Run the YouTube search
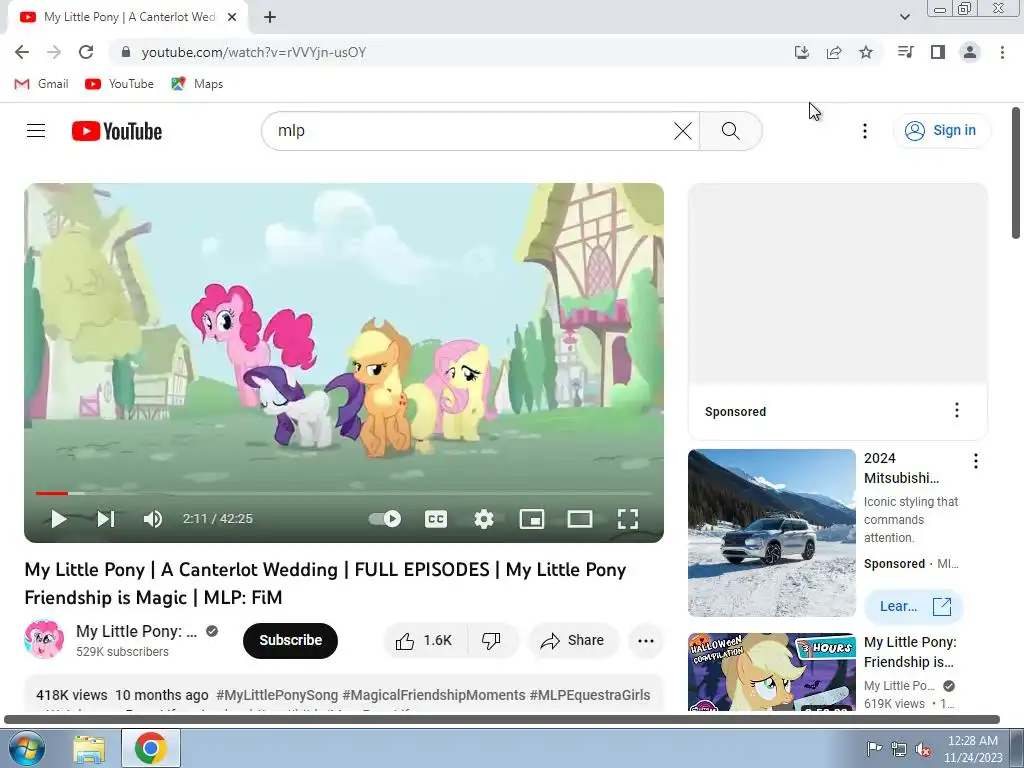This screenshot has height=768, width=1024. 731,131
